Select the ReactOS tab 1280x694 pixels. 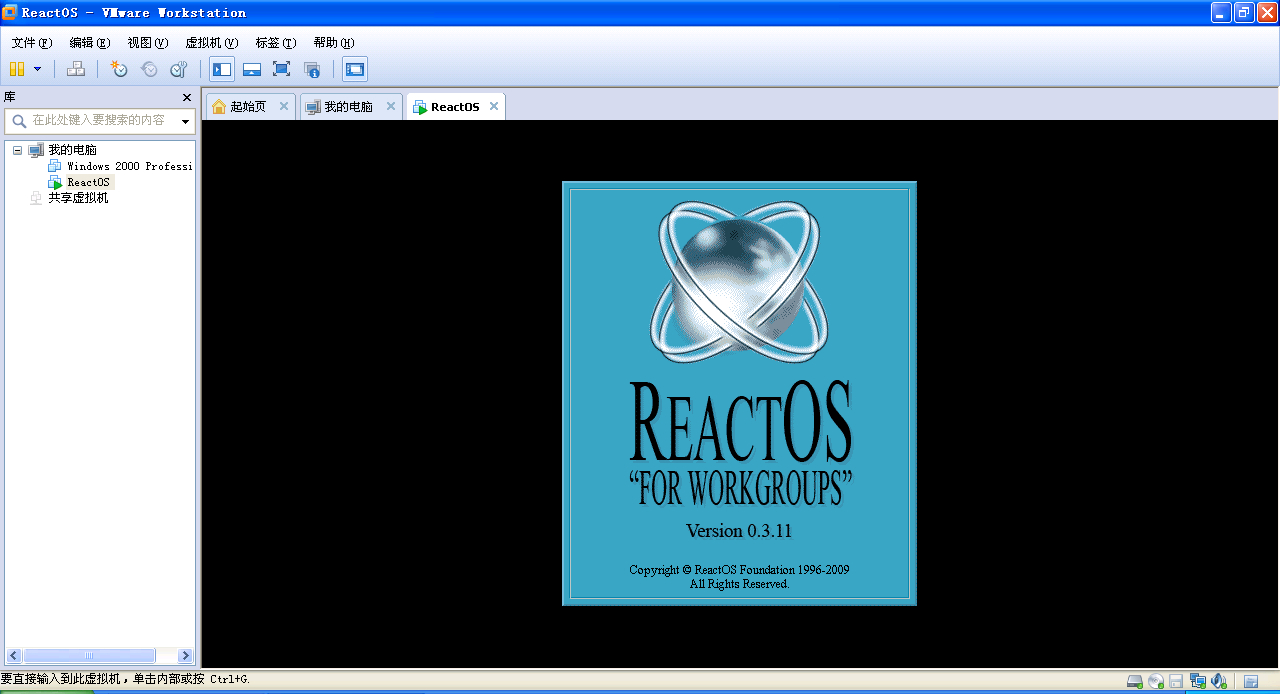(455, 107)
